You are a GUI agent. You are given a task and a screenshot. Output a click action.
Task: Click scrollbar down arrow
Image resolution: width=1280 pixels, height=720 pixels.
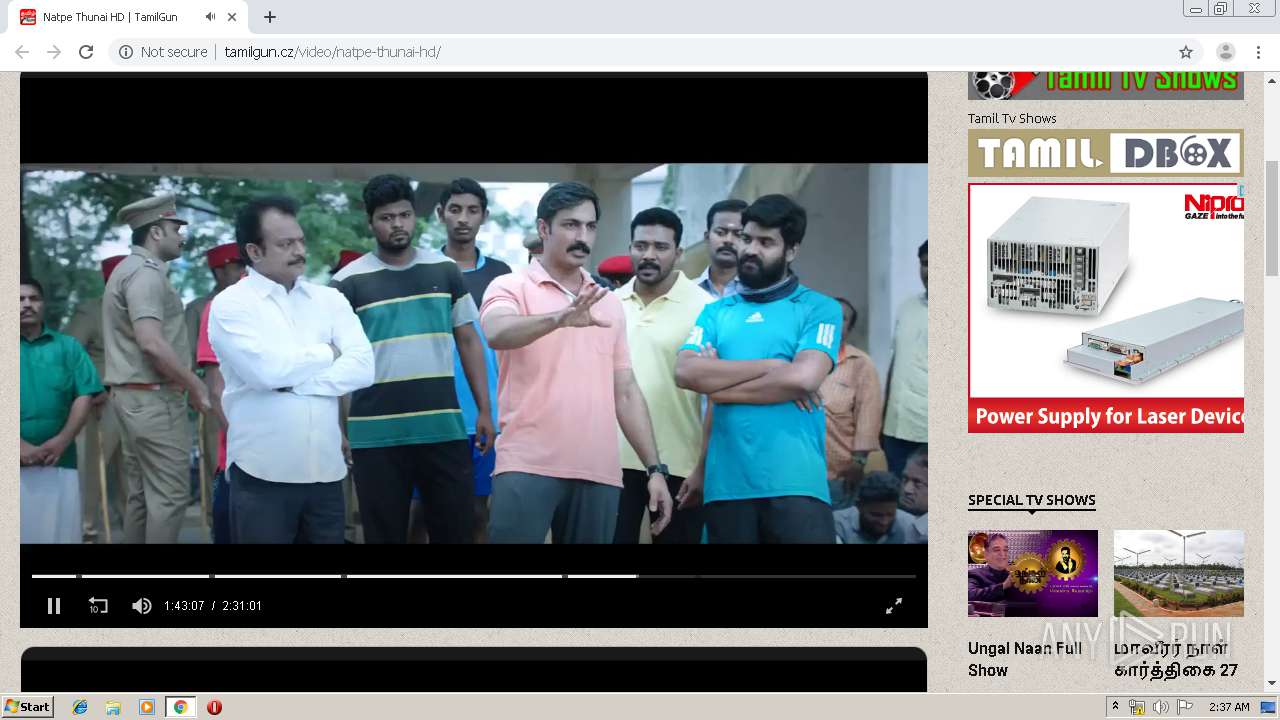click(1272, 683)
